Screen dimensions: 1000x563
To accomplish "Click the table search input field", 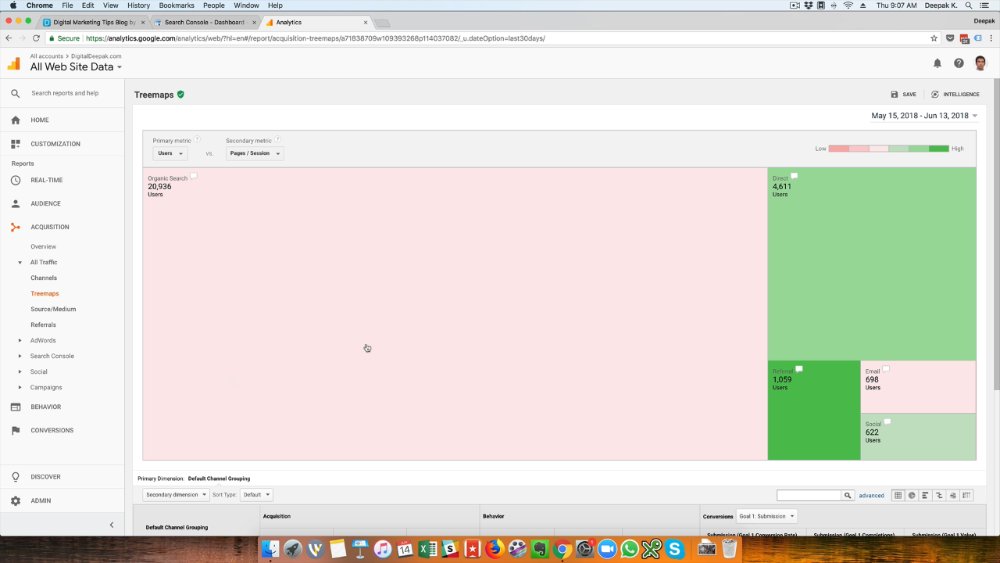I will pyautogui.click(x=809, y=495).
